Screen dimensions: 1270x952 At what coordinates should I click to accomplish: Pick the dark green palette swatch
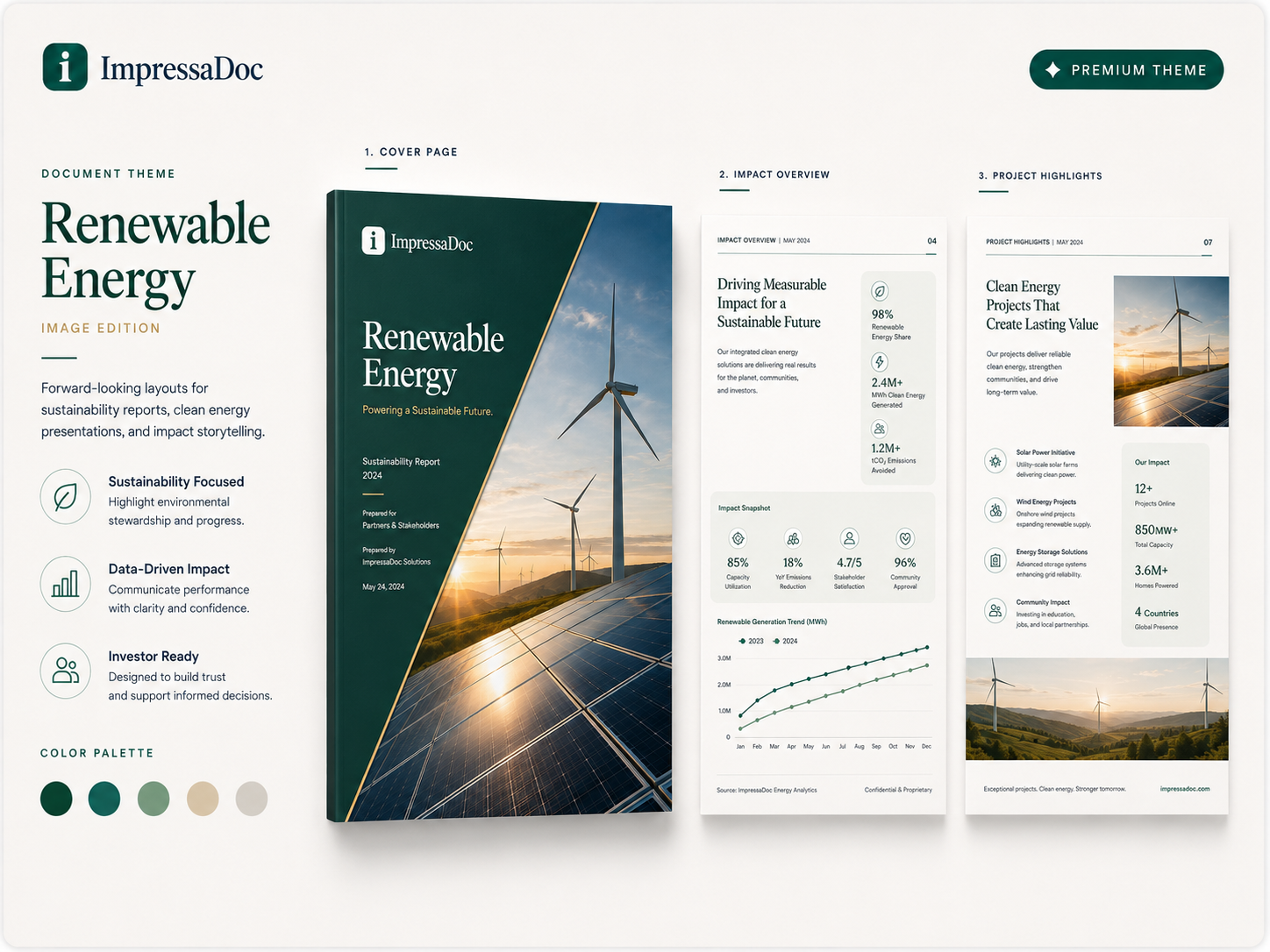(x=56, y=799)
